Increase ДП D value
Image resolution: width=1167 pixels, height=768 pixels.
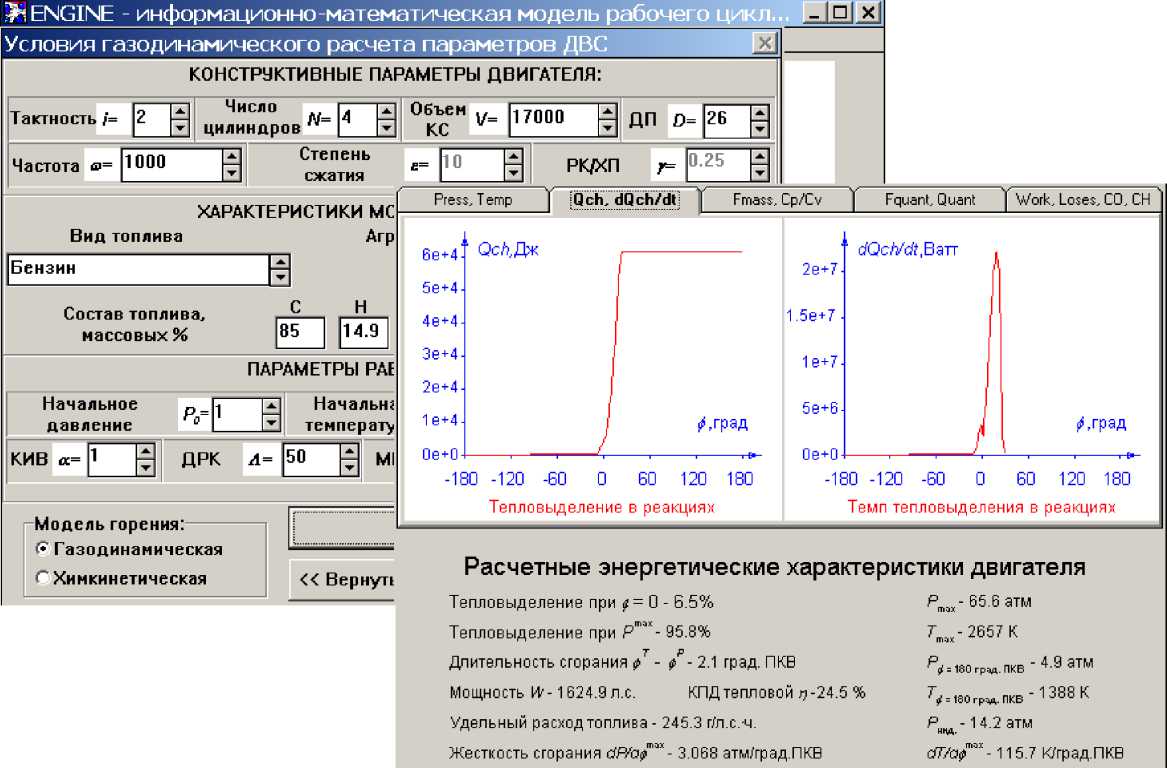coord(758,111)
